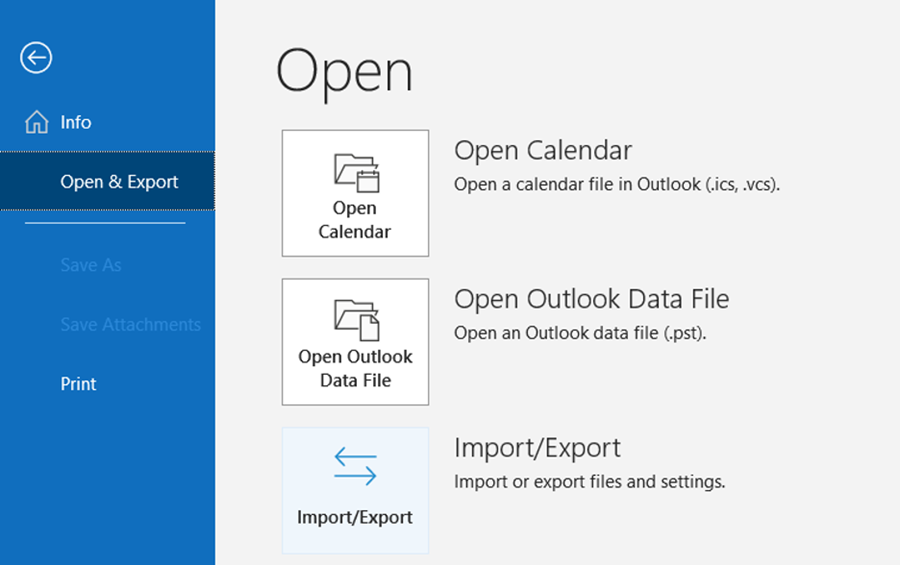Click the home icon beside Info
Viewport: 900px width, 565px height.
click(36, 123)
